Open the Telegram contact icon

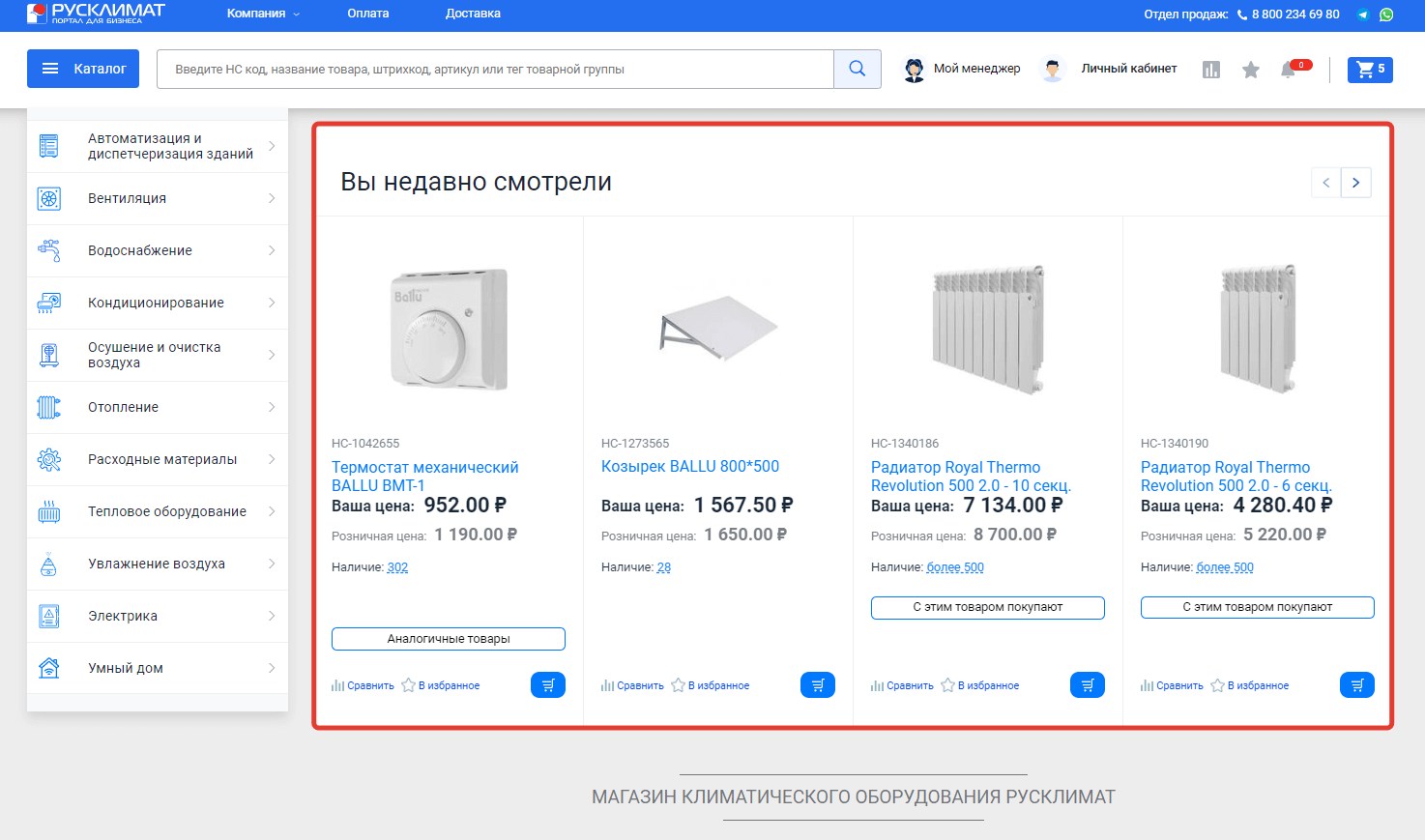[x=1363, y=14]
